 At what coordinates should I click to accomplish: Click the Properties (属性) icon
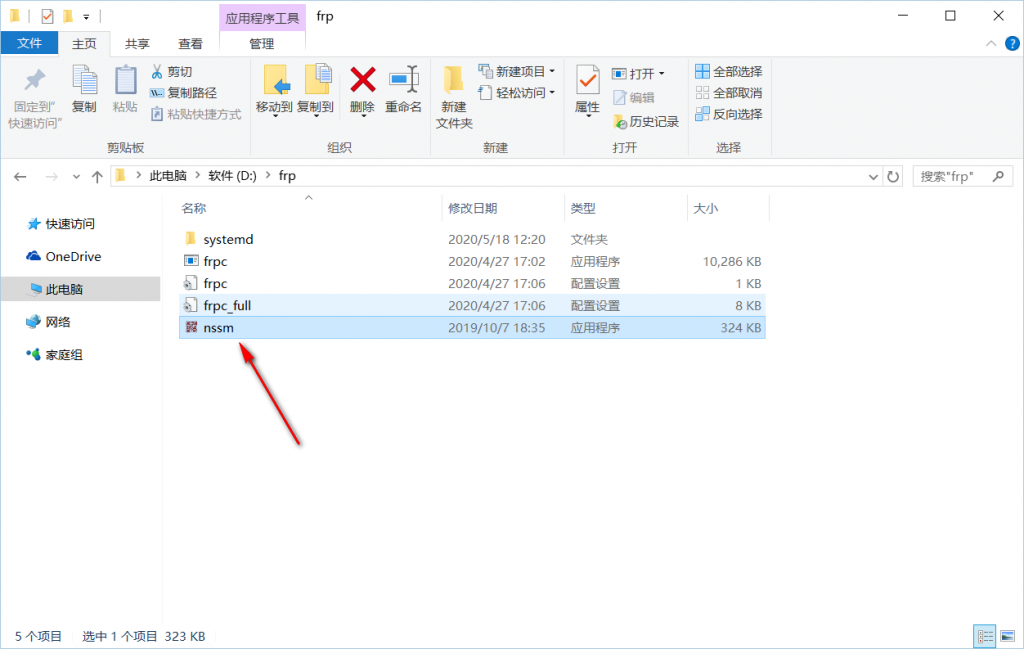(x=587, y=81)
